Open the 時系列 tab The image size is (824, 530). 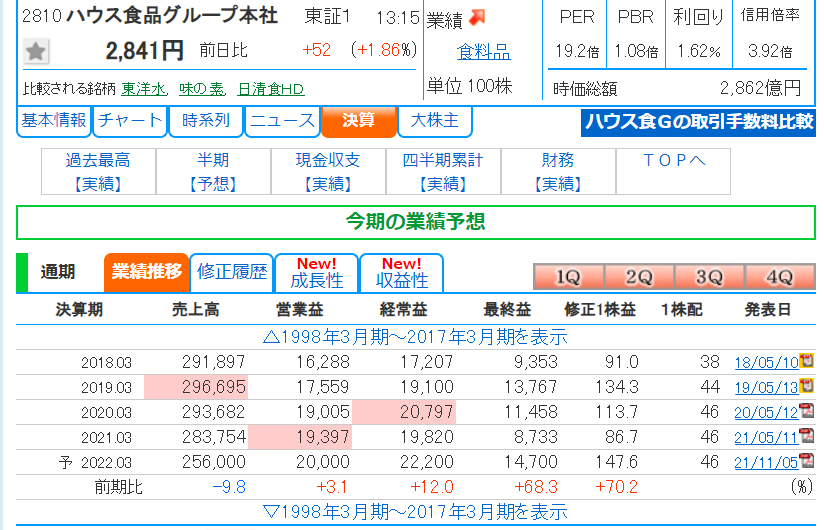point(206,121)
